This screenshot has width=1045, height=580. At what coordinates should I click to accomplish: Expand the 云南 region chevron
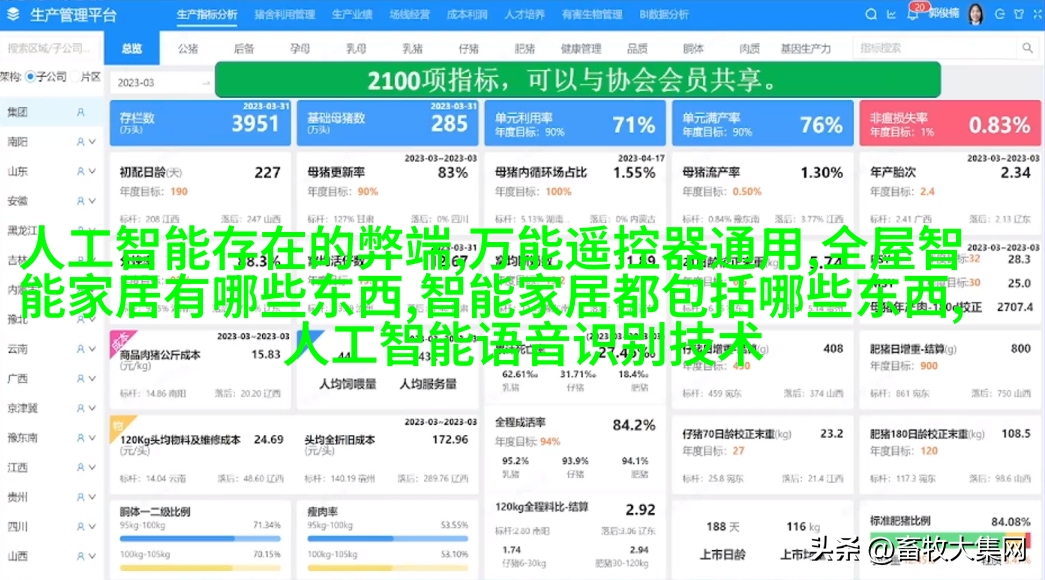(93, 349)
